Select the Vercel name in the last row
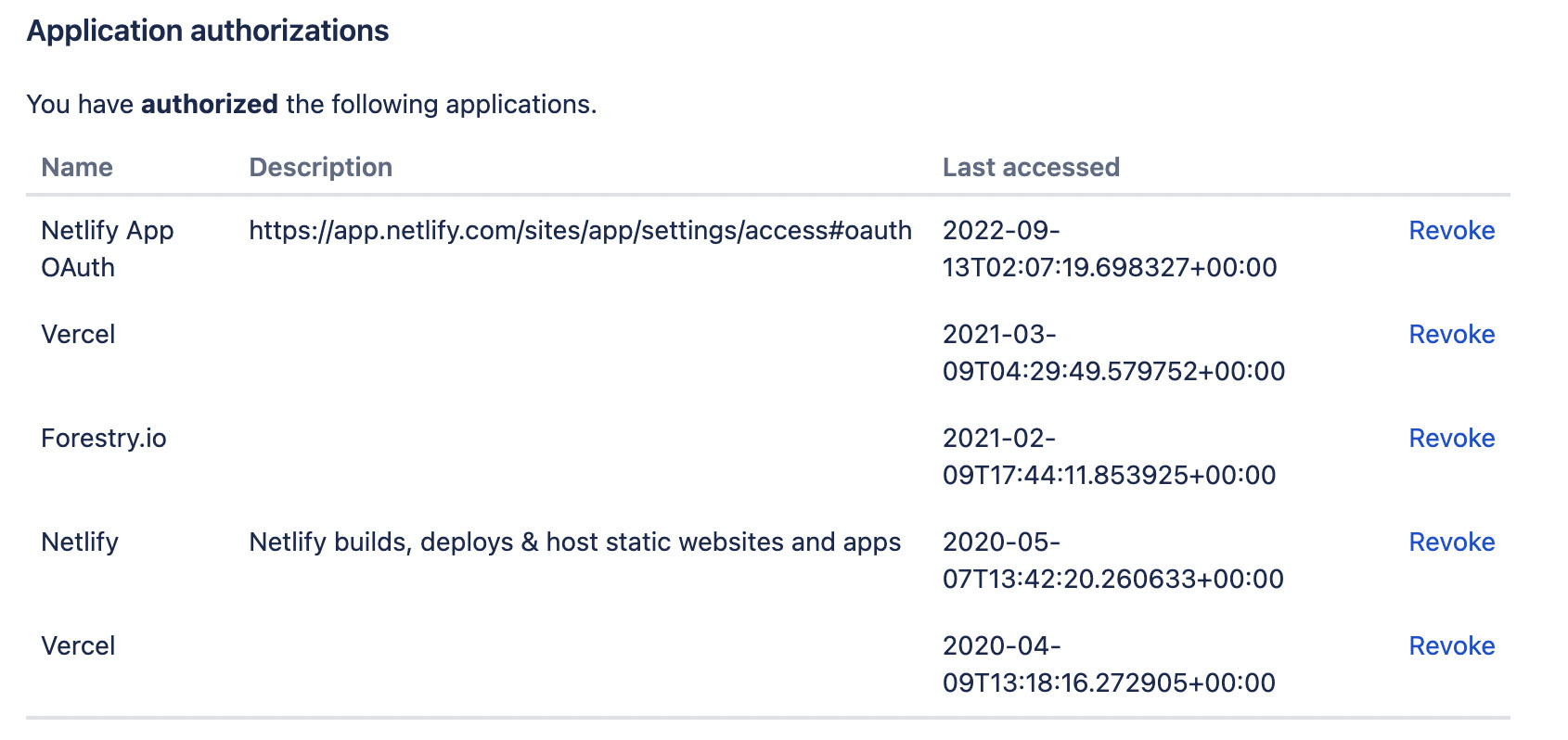This screenshot has height=740, width=1568. pos(78,646)
